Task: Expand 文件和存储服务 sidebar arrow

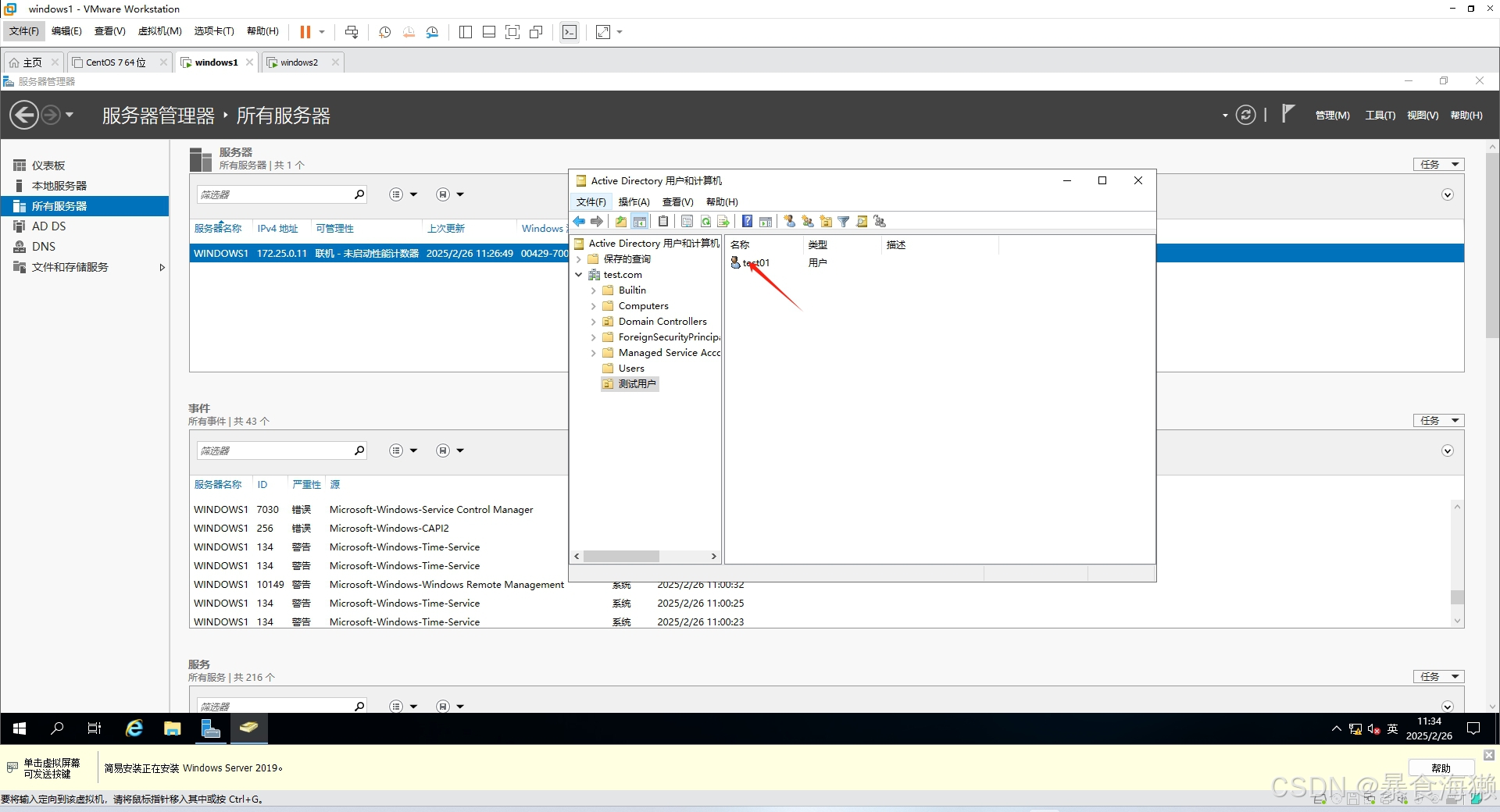Action: click(162, 267)
